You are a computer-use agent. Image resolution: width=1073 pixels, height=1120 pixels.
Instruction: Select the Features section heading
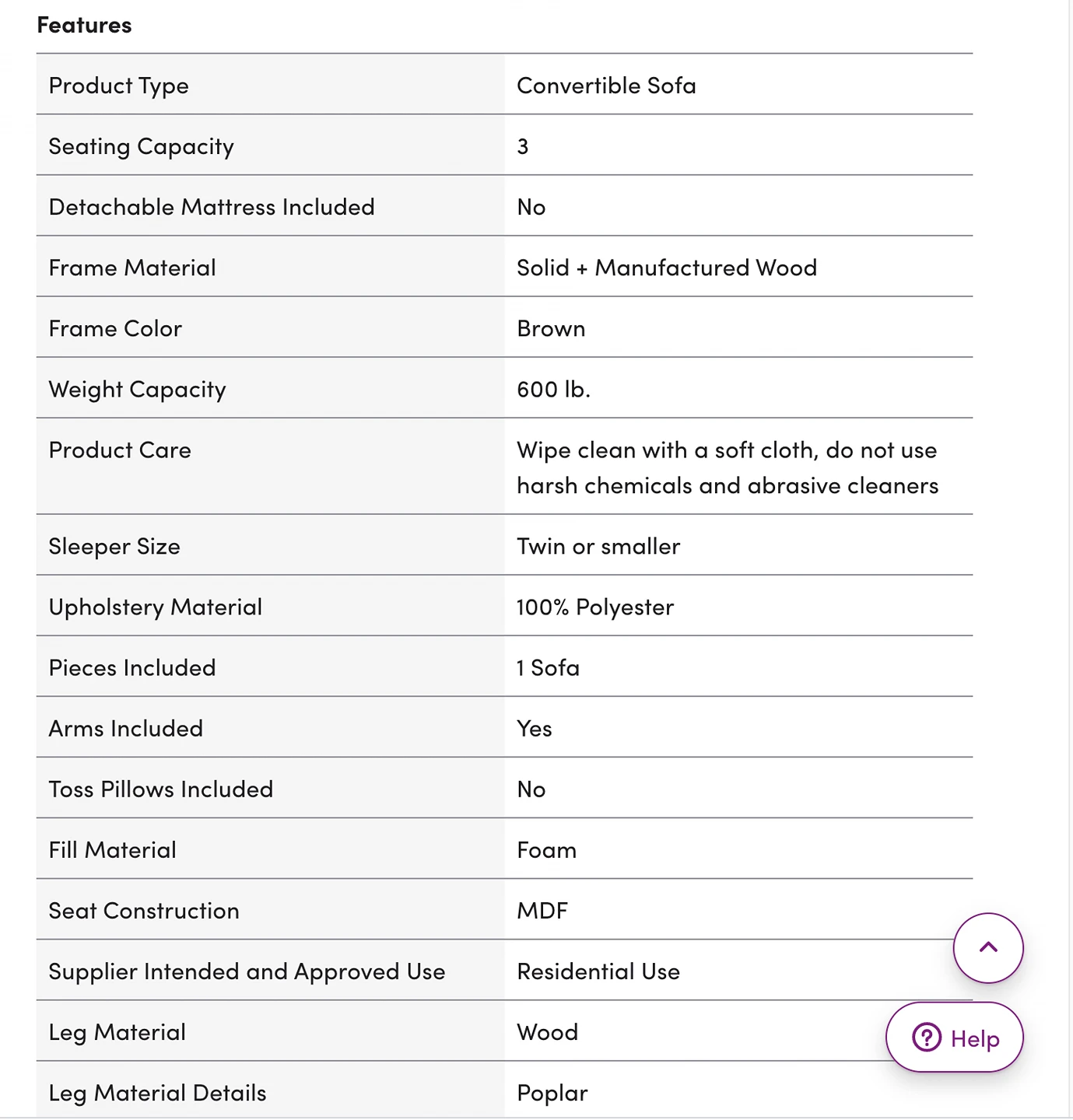[x=84, y=25]
